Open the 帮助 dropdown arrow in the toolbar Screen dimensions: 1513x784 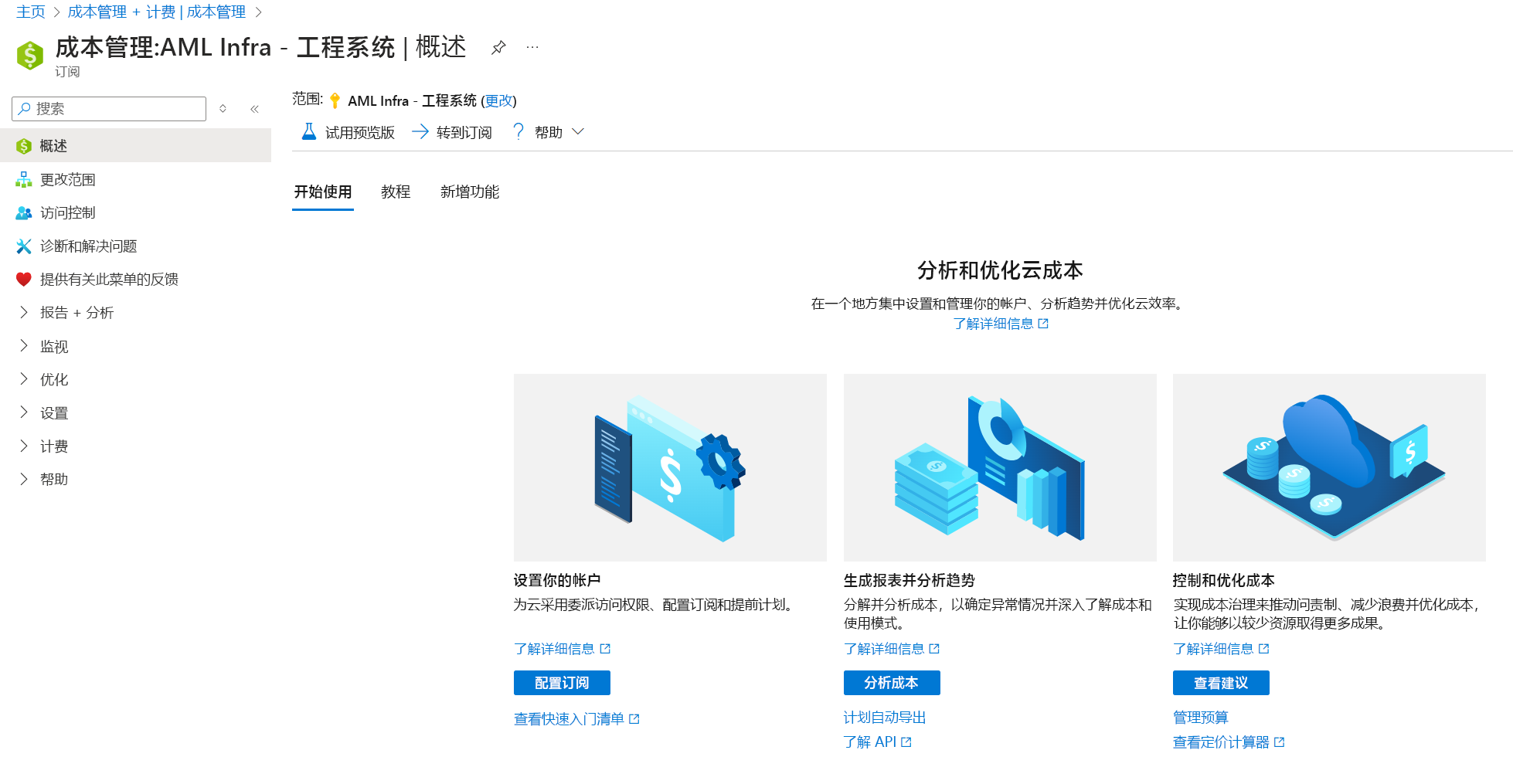(x=578, y=132)
